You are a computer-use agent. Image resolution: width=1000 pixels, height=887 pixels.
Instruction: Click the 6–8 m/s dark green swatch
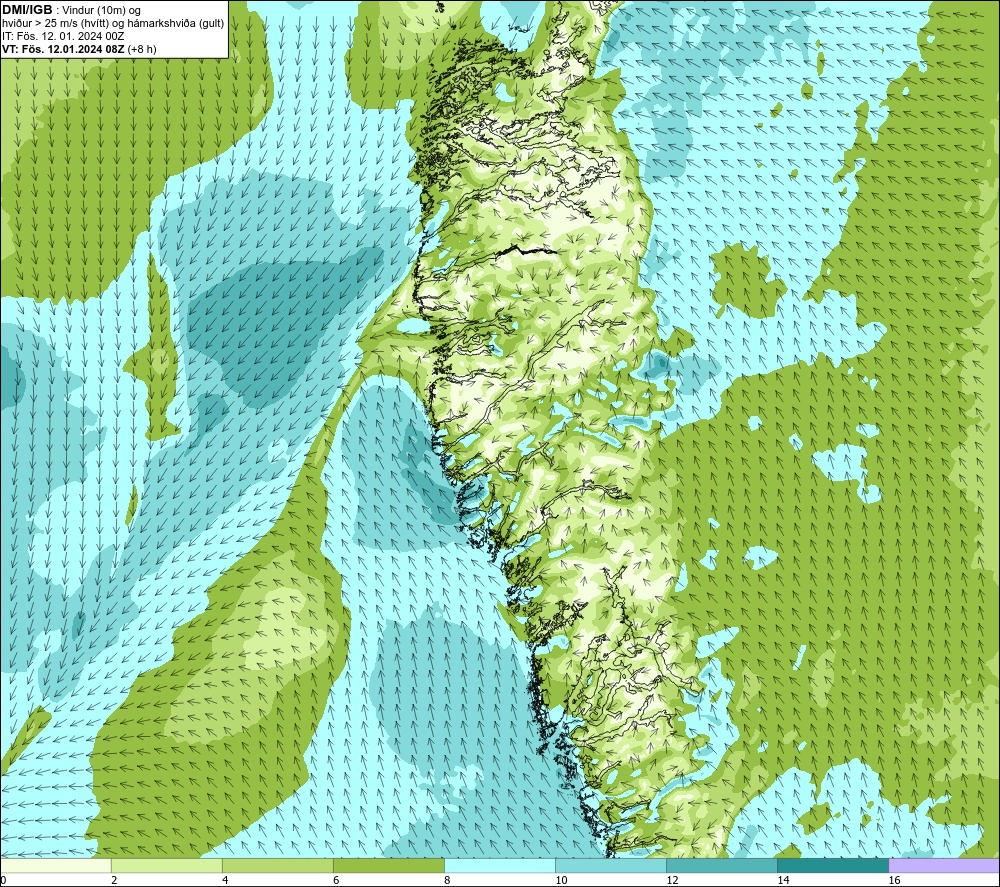click(x=389, y=866)
